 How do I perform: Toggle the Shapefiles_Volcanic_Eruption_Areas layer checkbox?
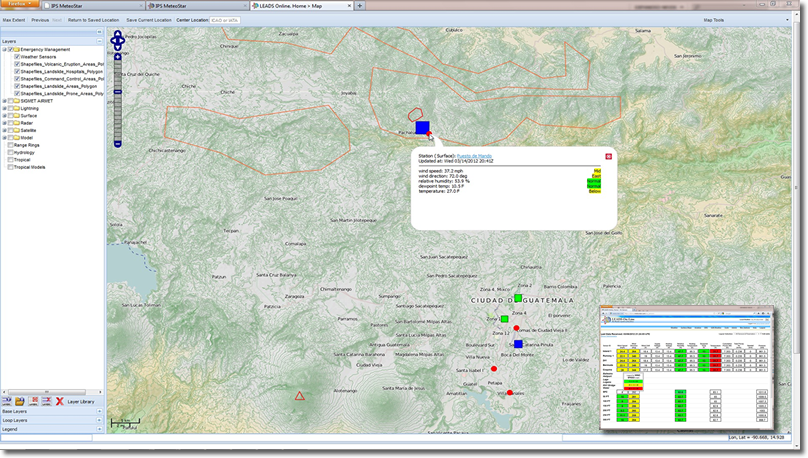pos(17,64)
